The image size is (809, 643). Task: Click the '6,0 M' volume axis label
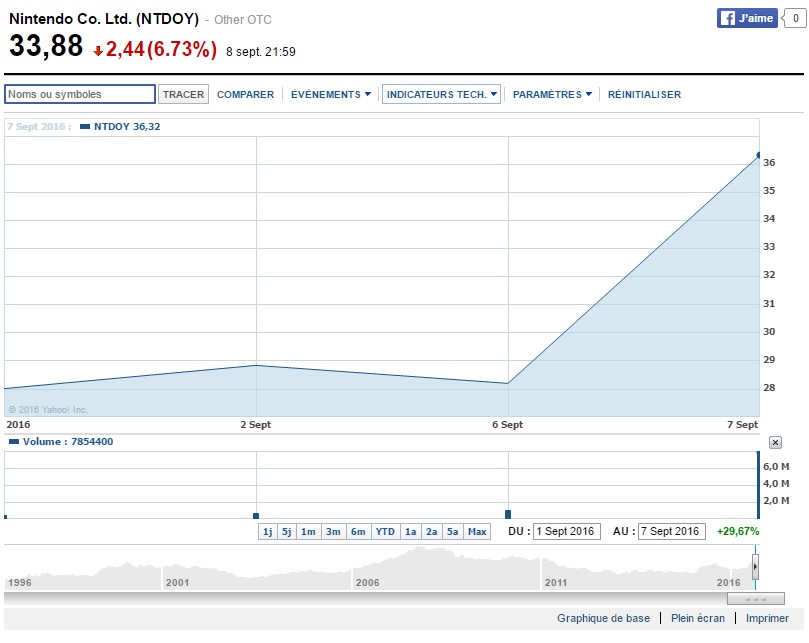pos(776,467)
